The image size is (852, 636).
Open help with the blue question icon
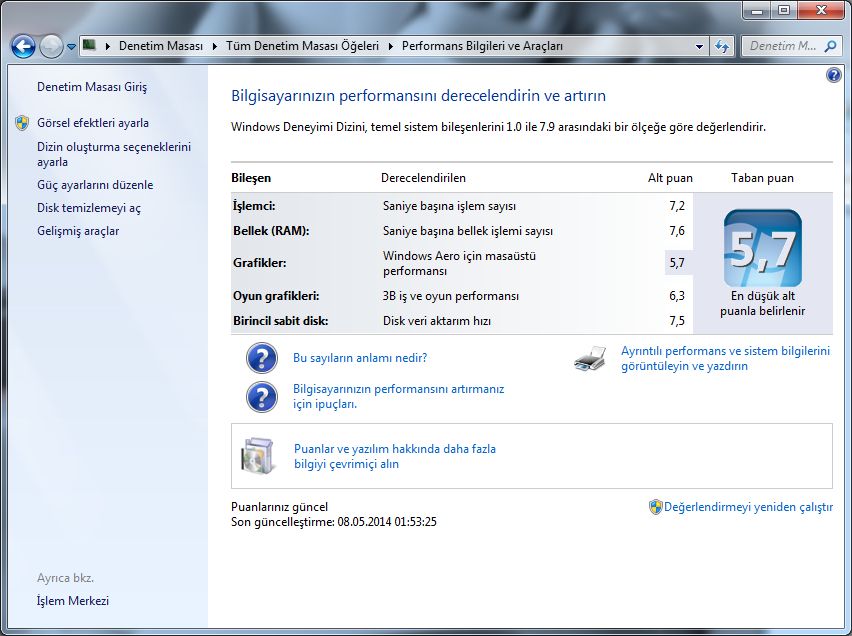[834, 74]
